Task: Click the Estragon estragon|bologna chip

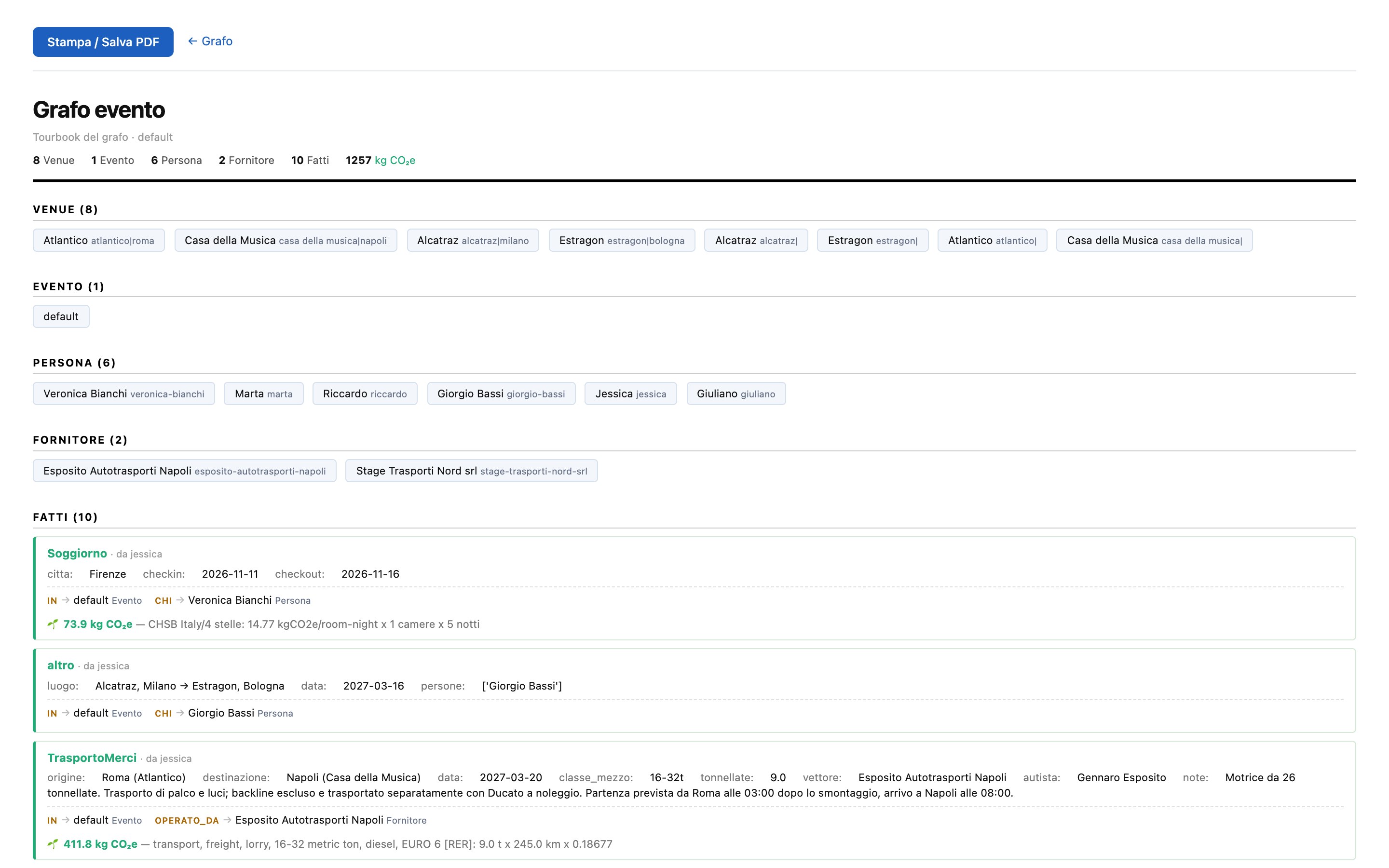Action: (x=622, y=241)
